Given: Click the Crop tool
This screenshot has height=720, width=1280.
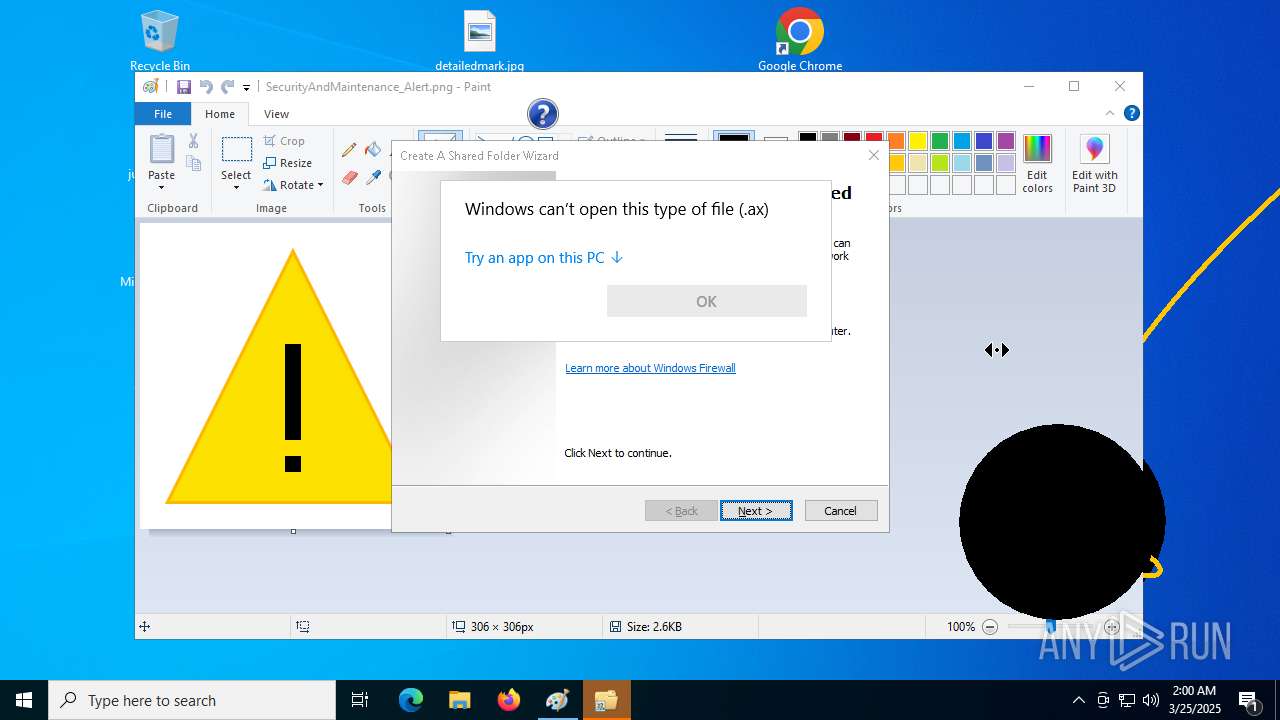Looking at the screenshot, I should (x=284, y=141).
